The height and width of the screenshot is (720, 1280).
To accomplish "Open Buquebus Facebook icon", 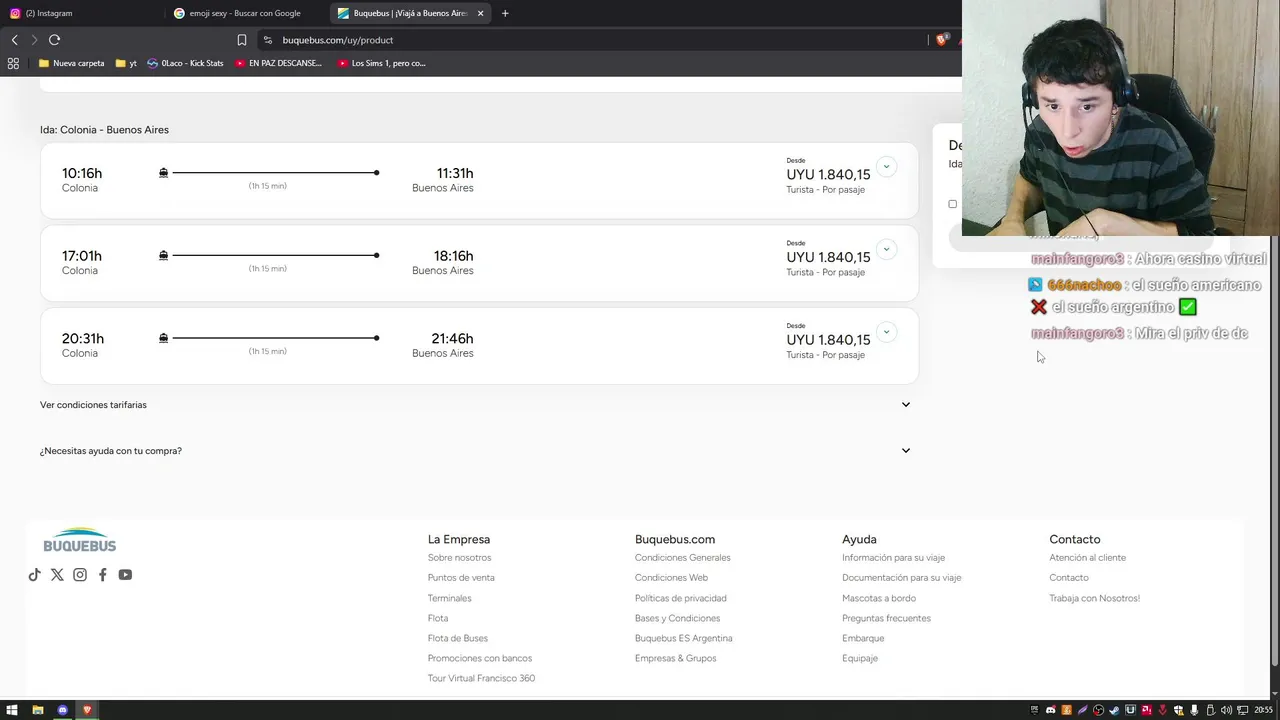I will pyautogui.click(x=102, y=575).
